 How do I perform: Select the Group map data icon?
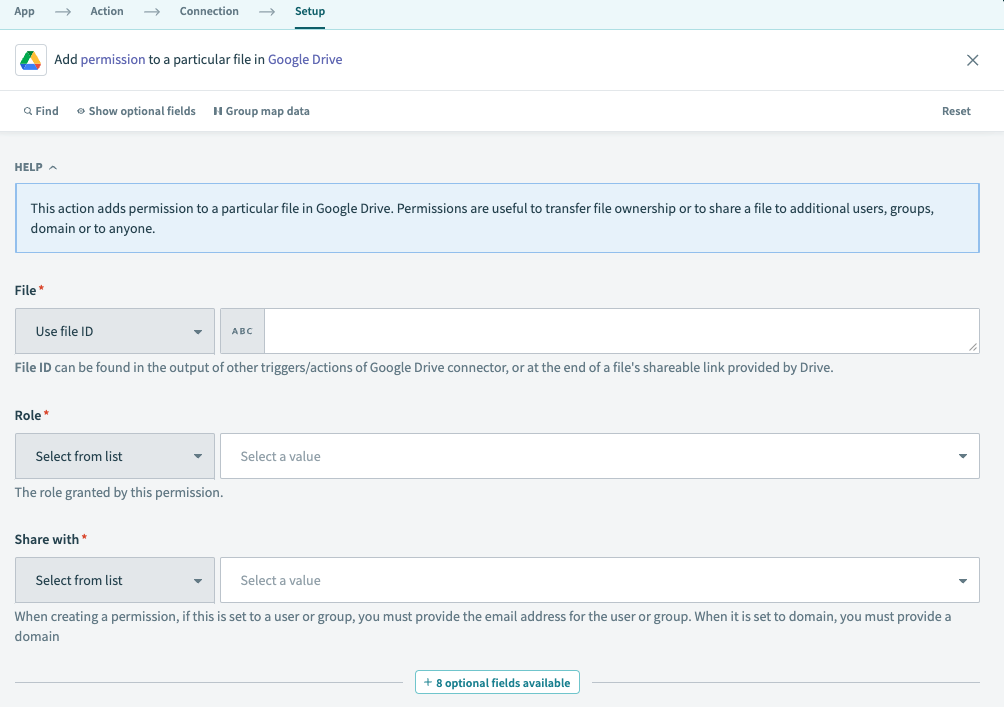(x=218, y=111)
